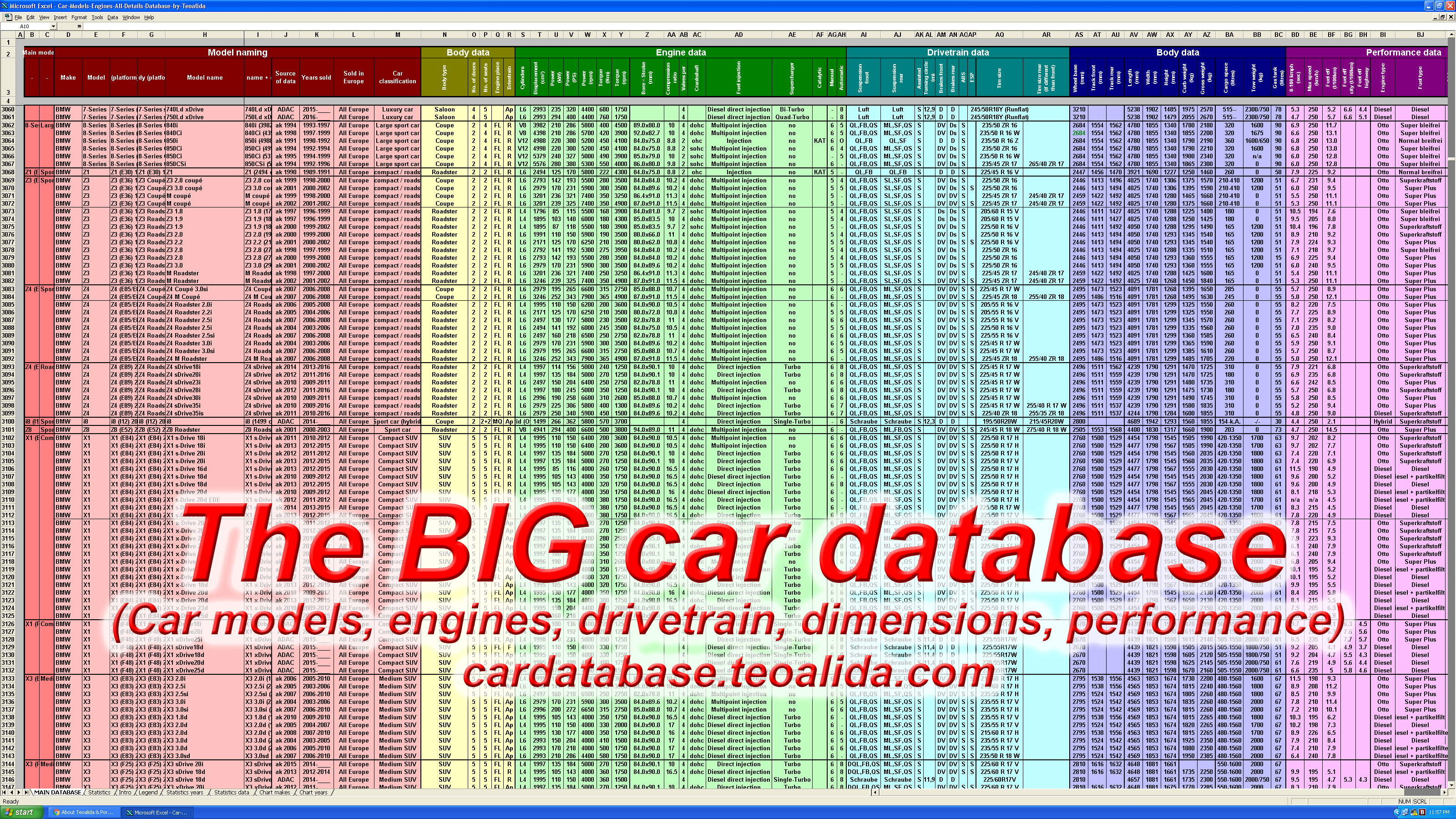1456x819 pixels.
Task: Click the vertical scrollbar down arrow
Action: pos(1451,785)
